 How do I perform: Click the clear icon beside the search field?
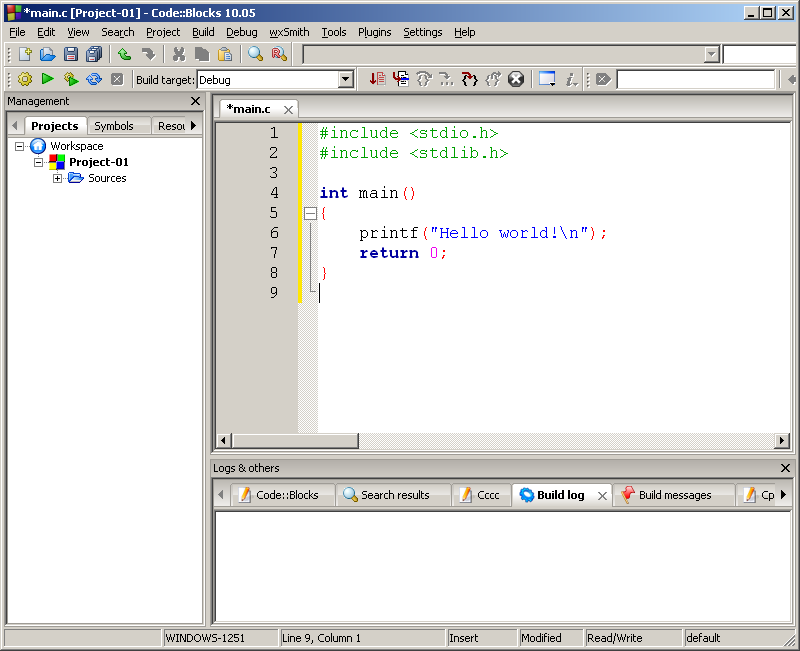click(603, 80)
